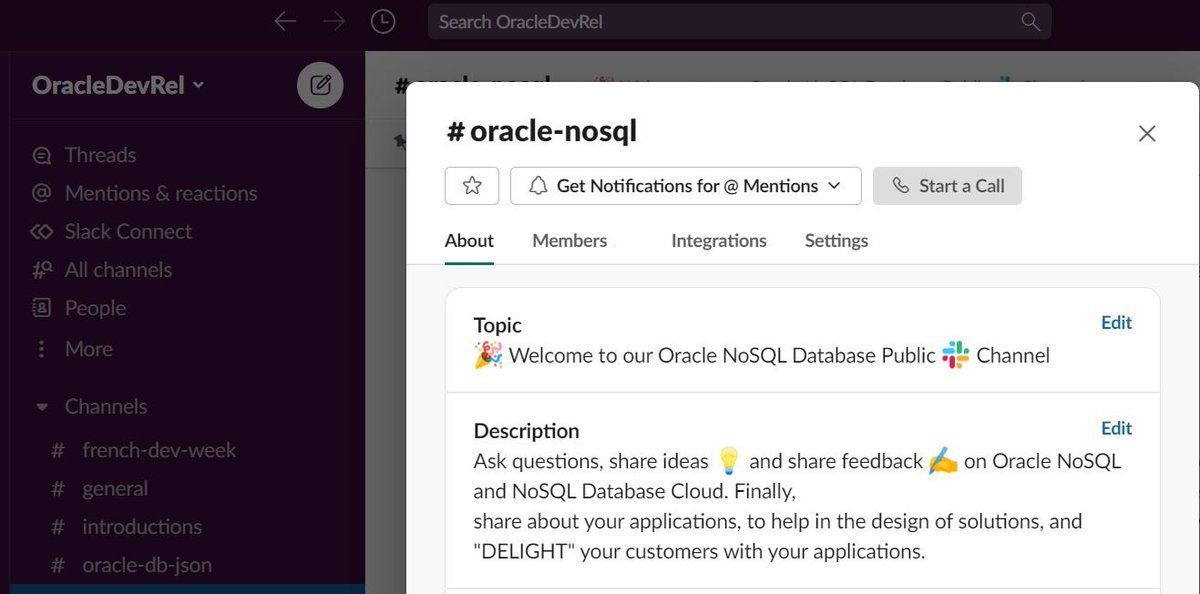Open Mentions & reactions
The image size is (1200, 594).
pyautogui.click(x=160, y=193)
